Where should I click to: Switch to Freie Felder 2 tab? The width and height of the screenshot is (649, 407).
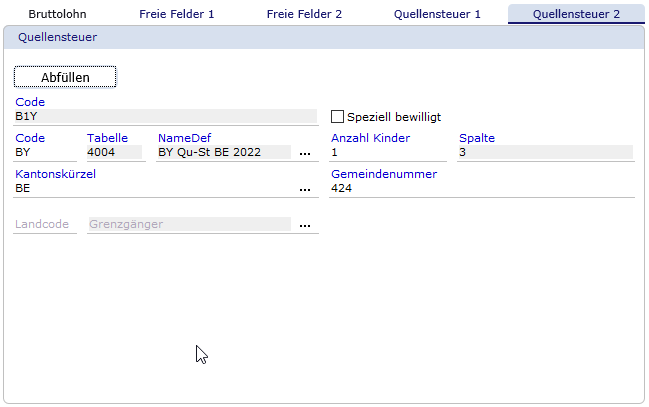click(x=304, y=15)
